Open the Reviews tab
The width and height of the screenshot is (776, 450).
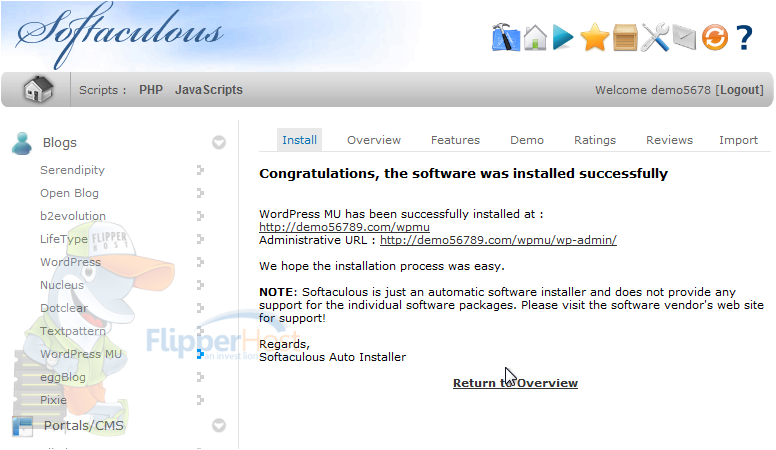pos(669,140)
